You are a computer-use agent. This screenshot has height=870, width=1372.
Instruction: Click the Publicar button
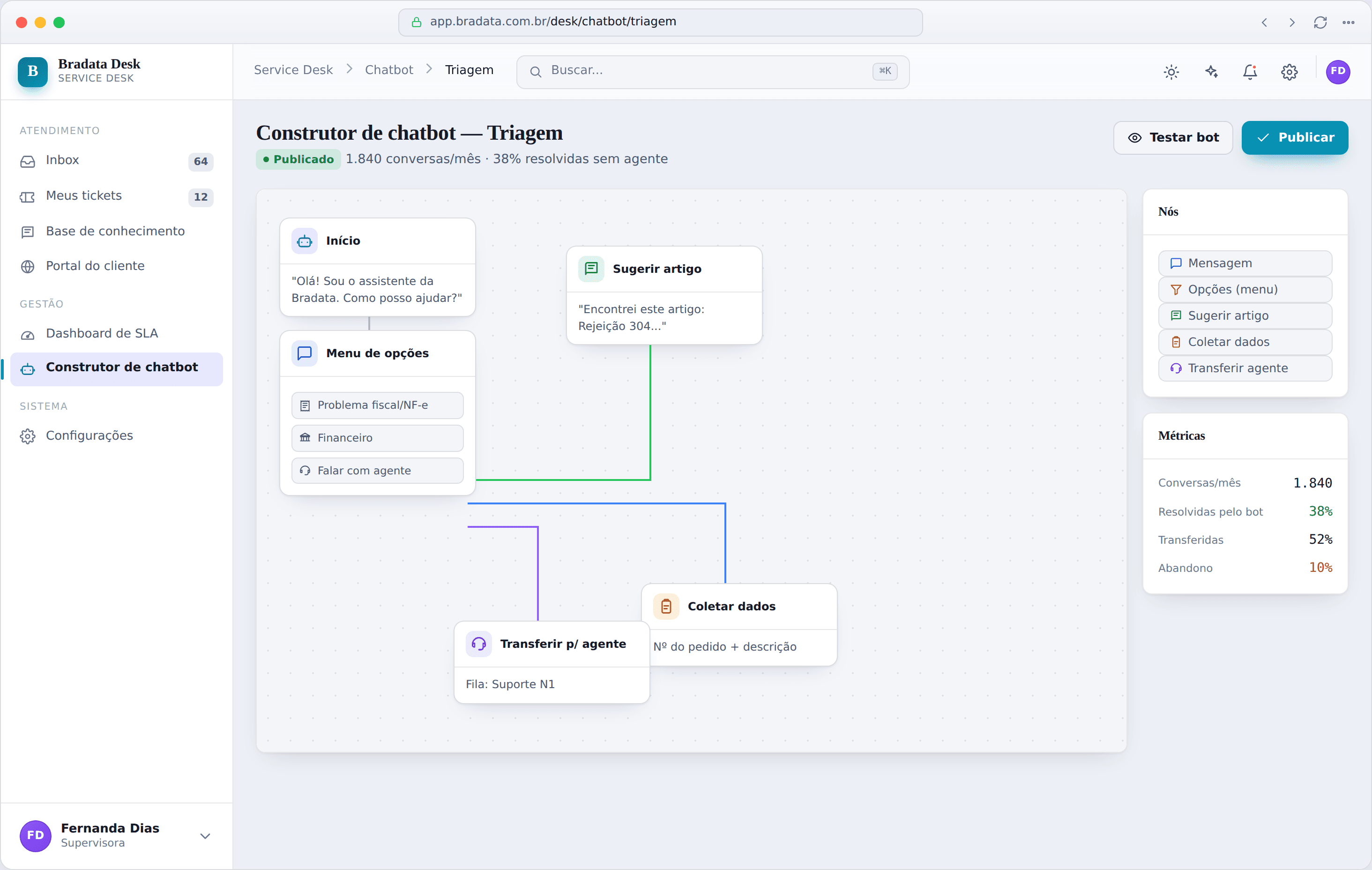1295,137
